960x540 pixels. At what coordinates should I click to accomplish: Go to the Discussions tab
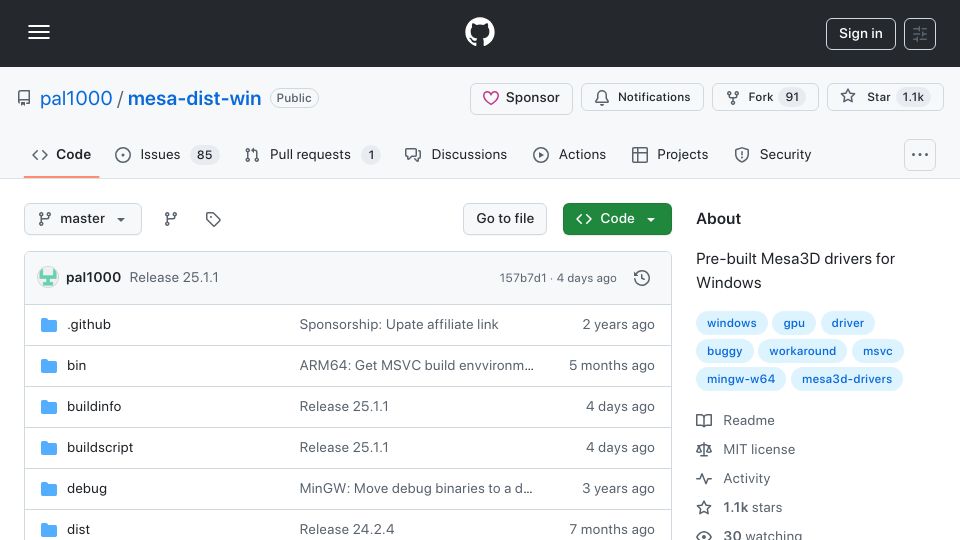pyautogui.click(x=456, y=155)
